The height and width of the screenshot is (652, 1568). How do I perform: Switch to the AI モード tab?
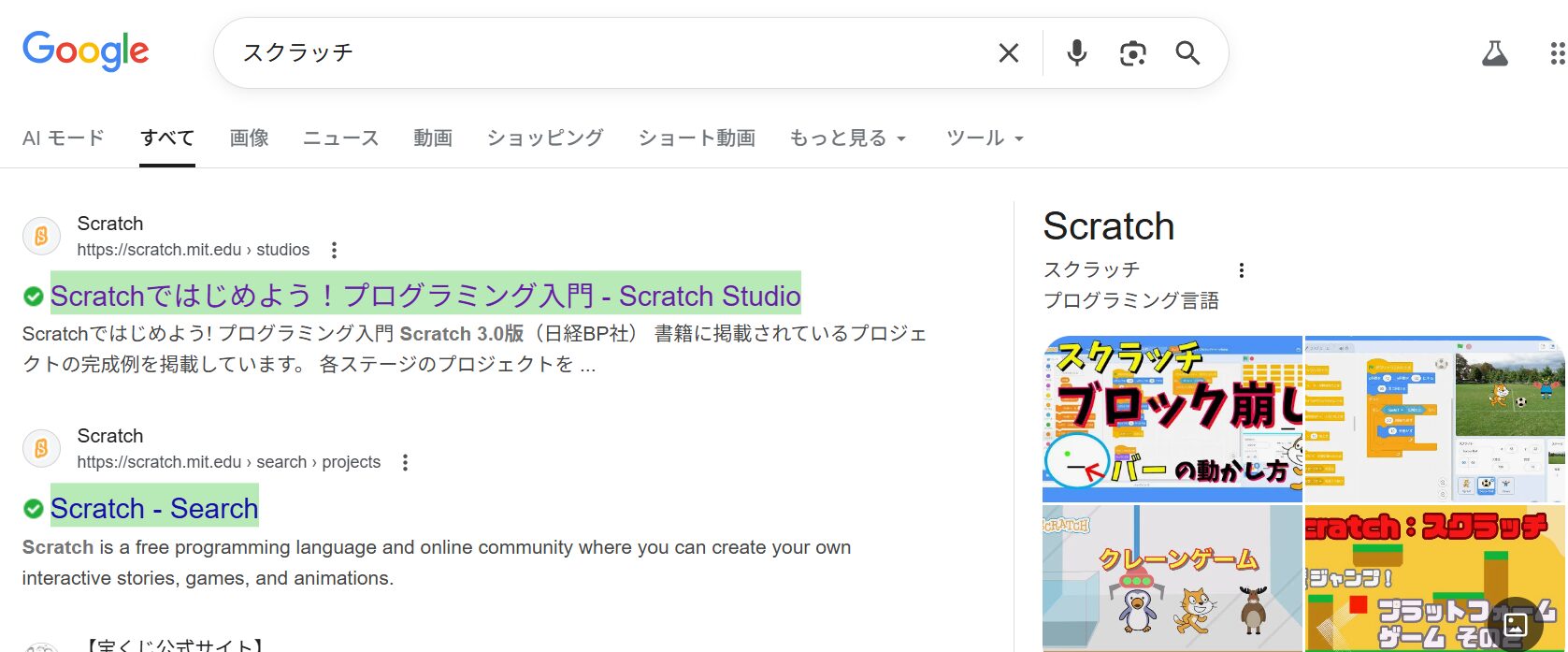pyautogui.click(x=64, y=138)
